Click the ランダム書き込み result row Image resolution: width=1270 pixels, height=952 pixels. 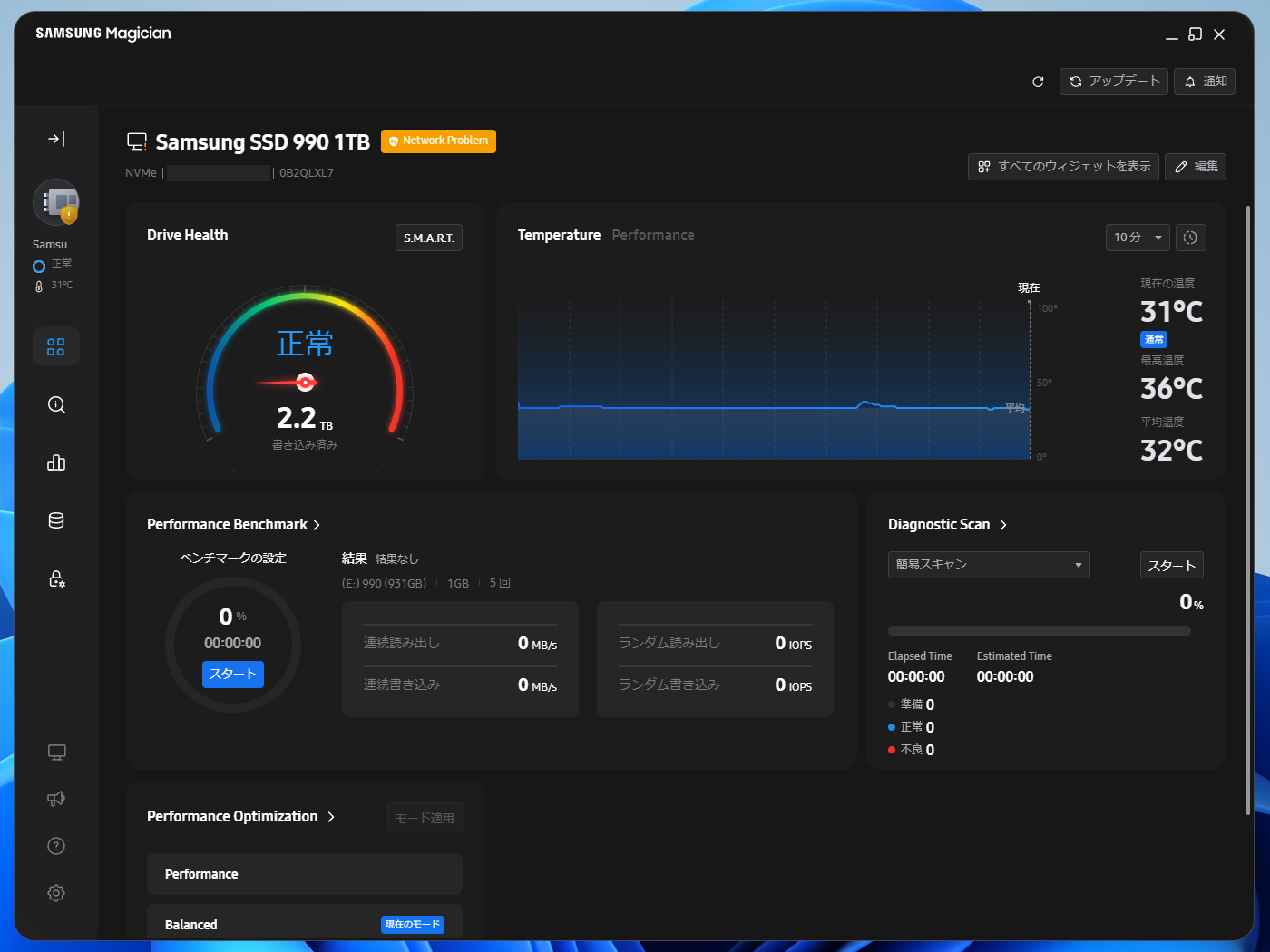click(715, 685)
